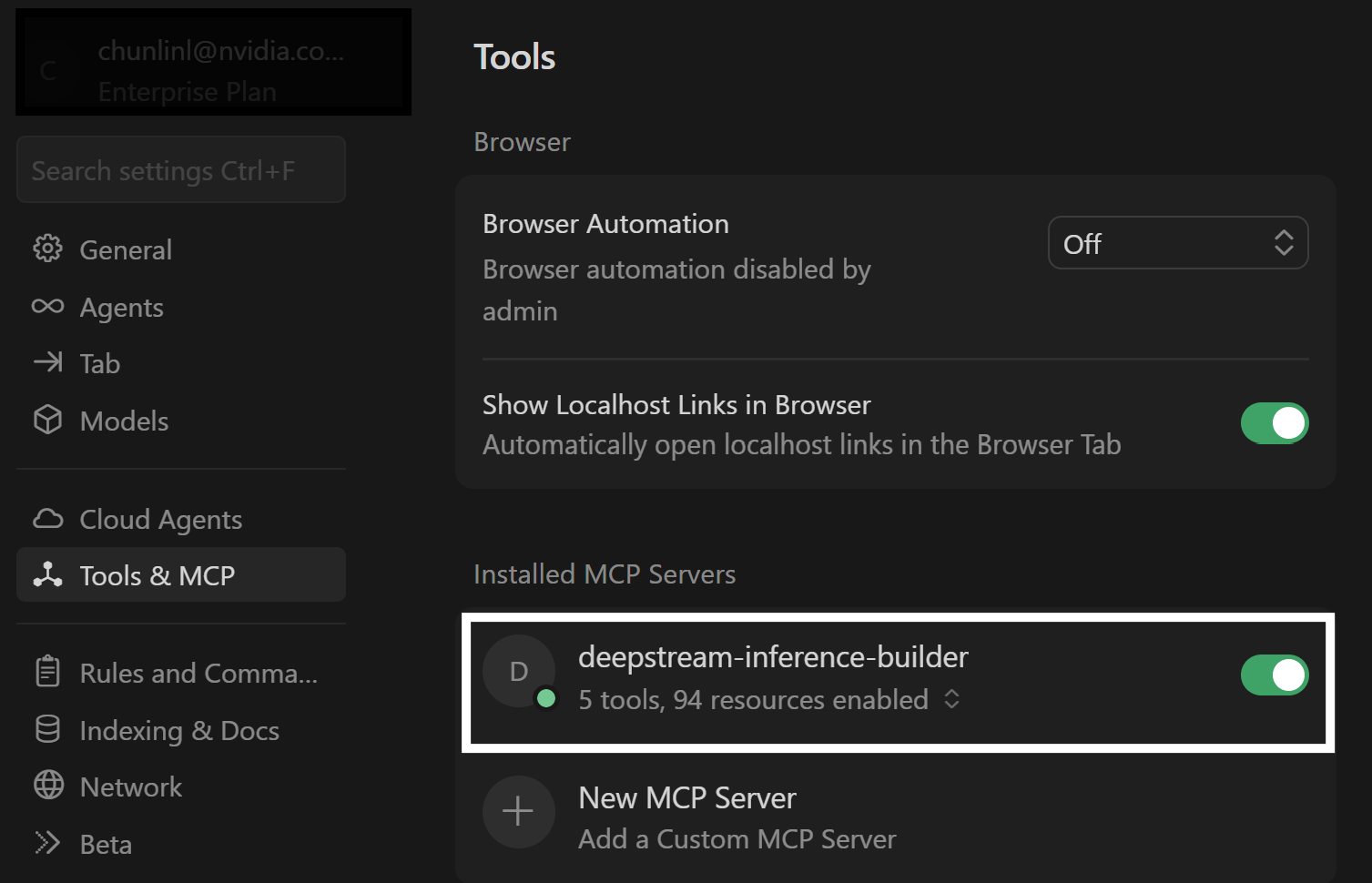Expand deepstream-inference-builder tools and resources list
1372x883 pixels.
coord(950,699)
